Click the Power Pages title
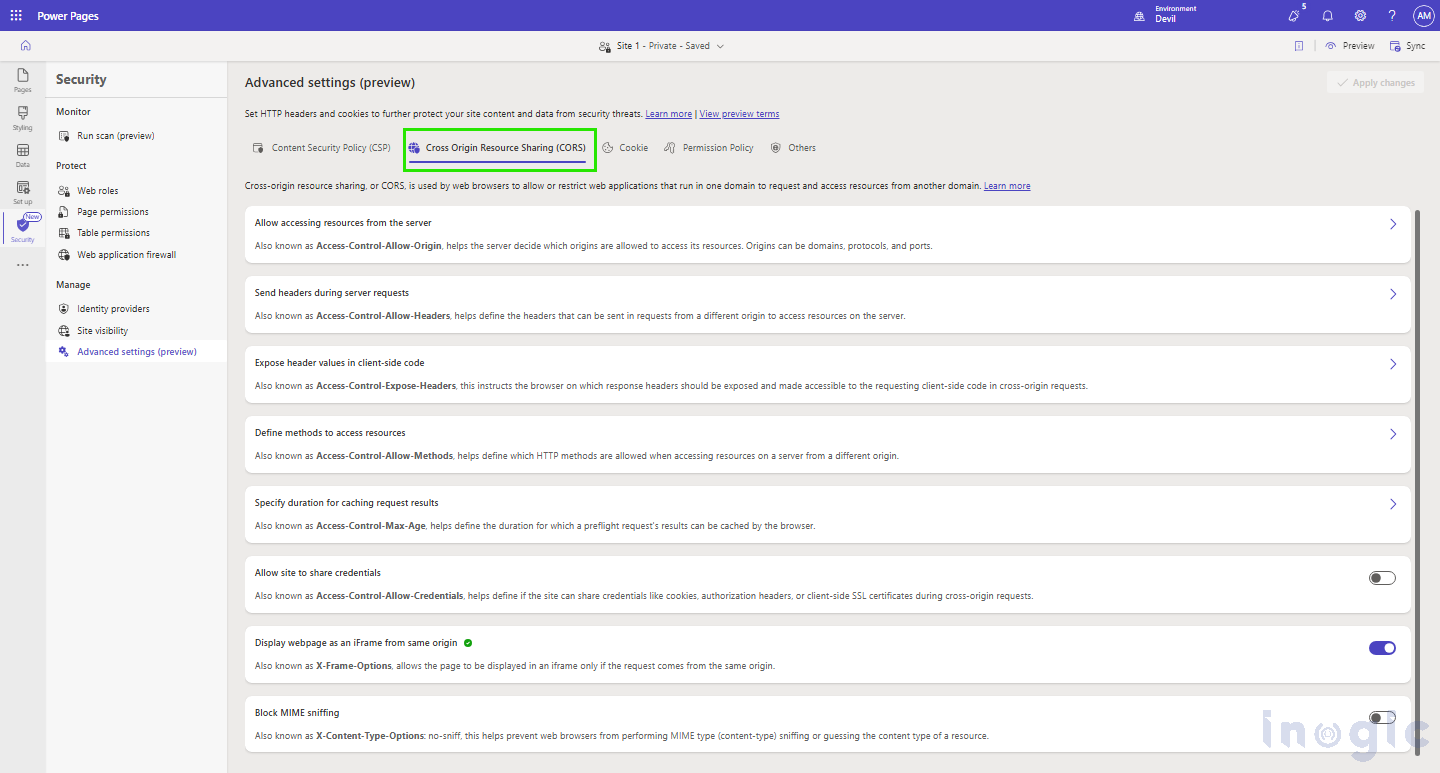1440x773 pixels. point(68,16)
